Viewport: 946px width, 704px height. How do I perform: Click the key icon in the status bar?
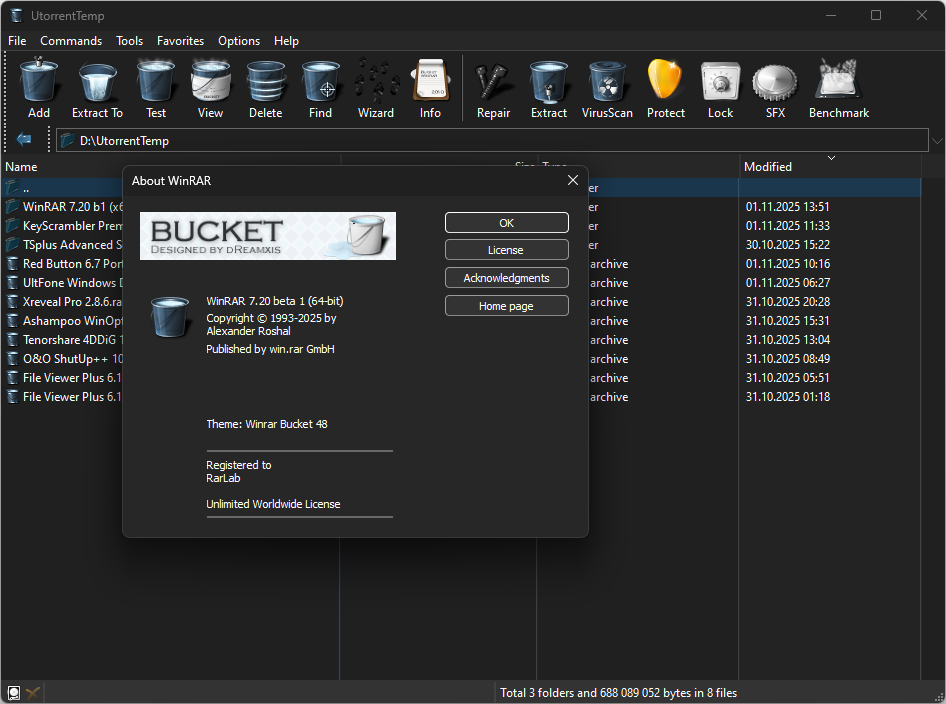pos(33,693)
